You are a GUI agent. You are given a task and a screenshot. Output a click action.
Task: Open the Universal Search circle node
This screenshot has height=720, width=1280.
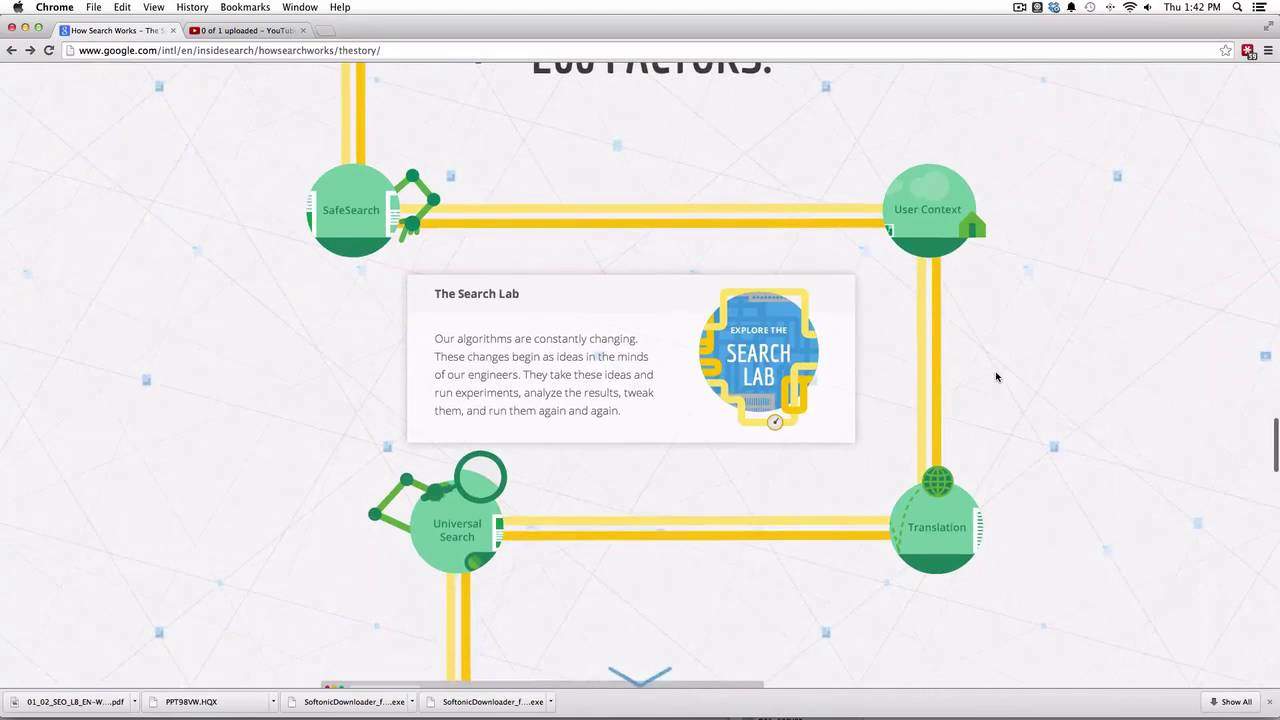tap(457, 530)
